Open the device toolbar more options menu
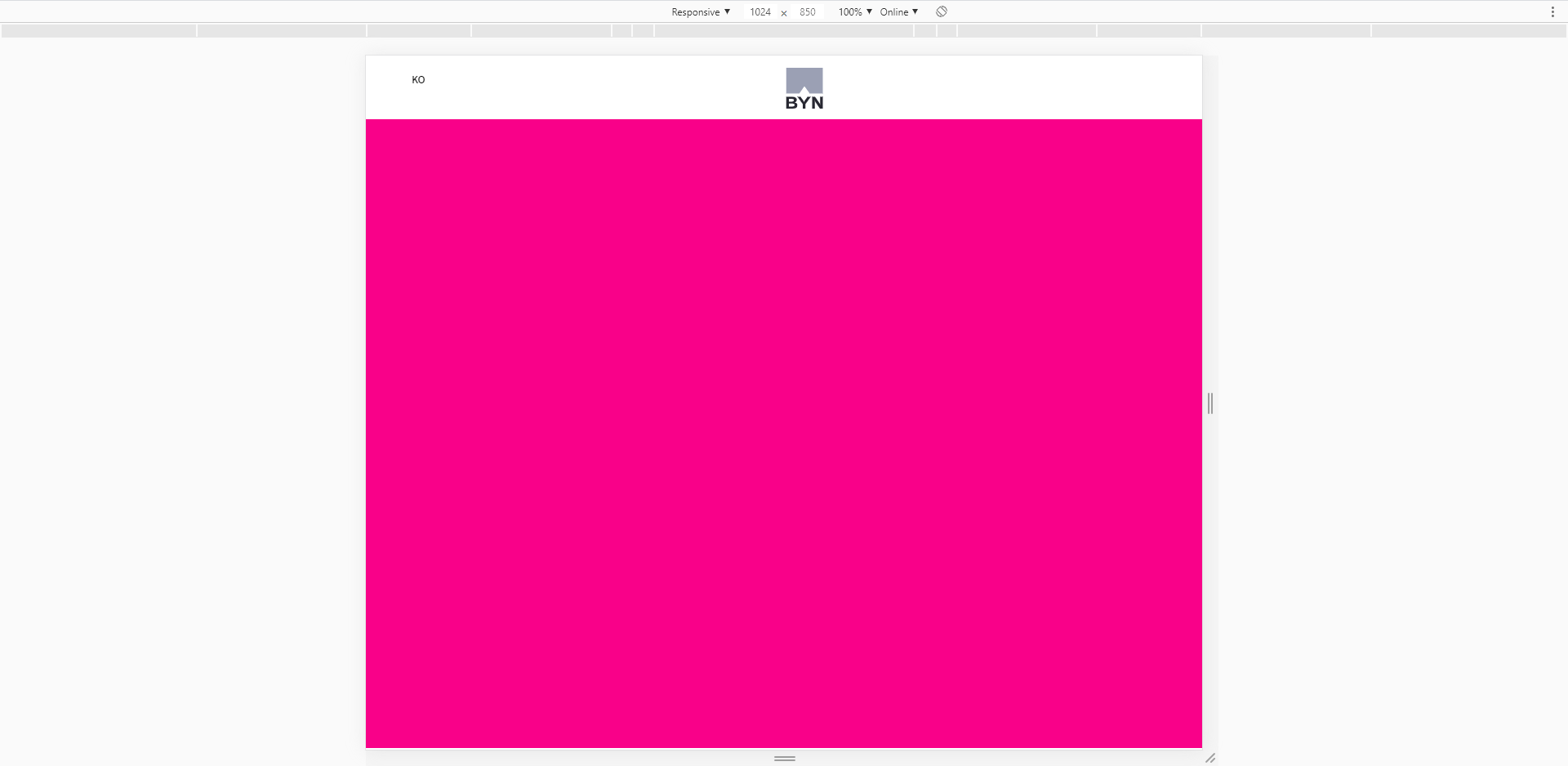1568x766 pixels. click(x=1552, y=11)
